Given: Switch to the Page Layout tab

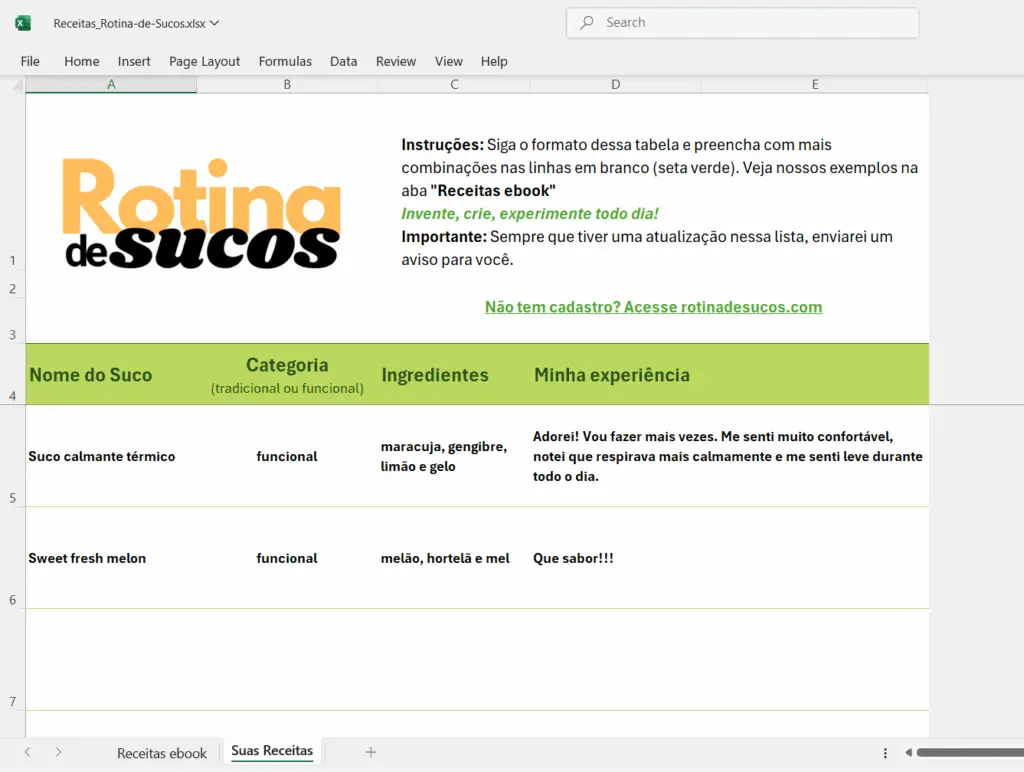Looking at the screenshot, I should tap(204, 61).
